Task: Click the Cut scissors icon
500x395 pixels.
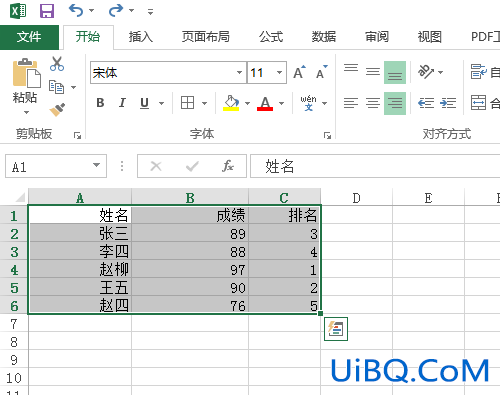Action: pyautogui.click(x=57, y=64)
